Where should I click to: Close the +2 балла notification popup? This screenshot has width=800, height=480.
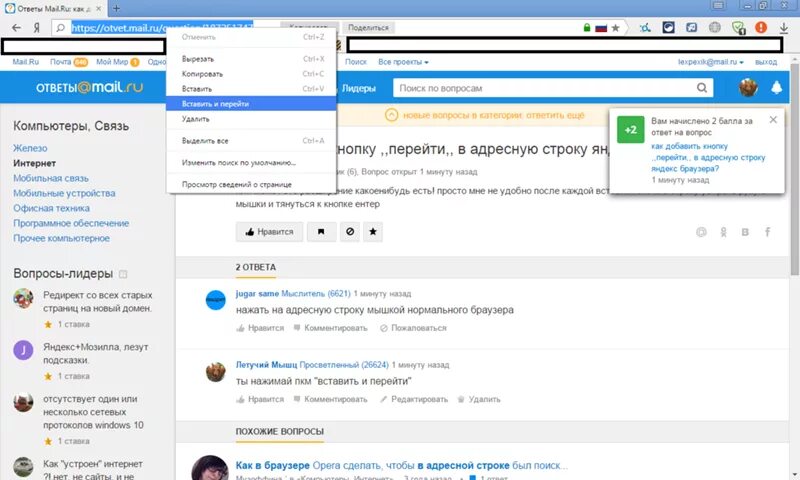tap(773, 119)
